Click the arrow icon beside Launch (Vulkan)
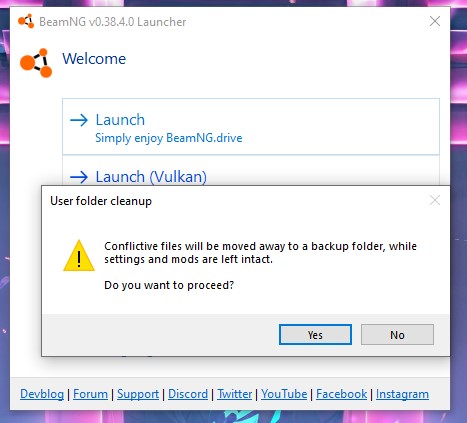 click(79, 177)
